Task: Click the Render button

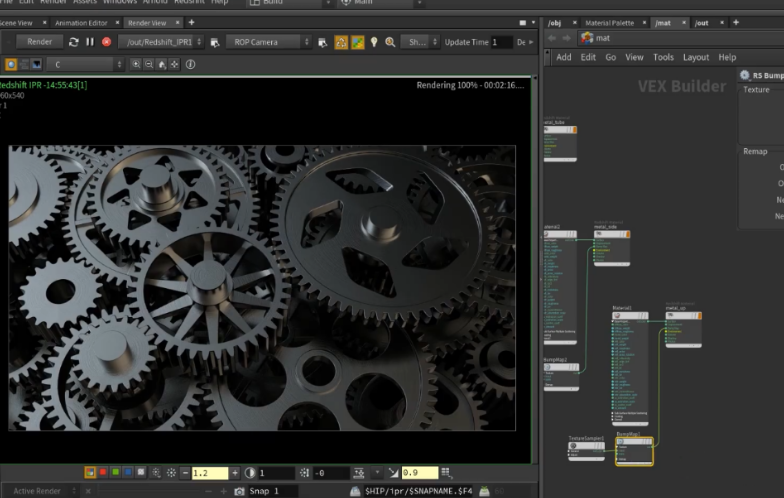Action: click(39, 42)
